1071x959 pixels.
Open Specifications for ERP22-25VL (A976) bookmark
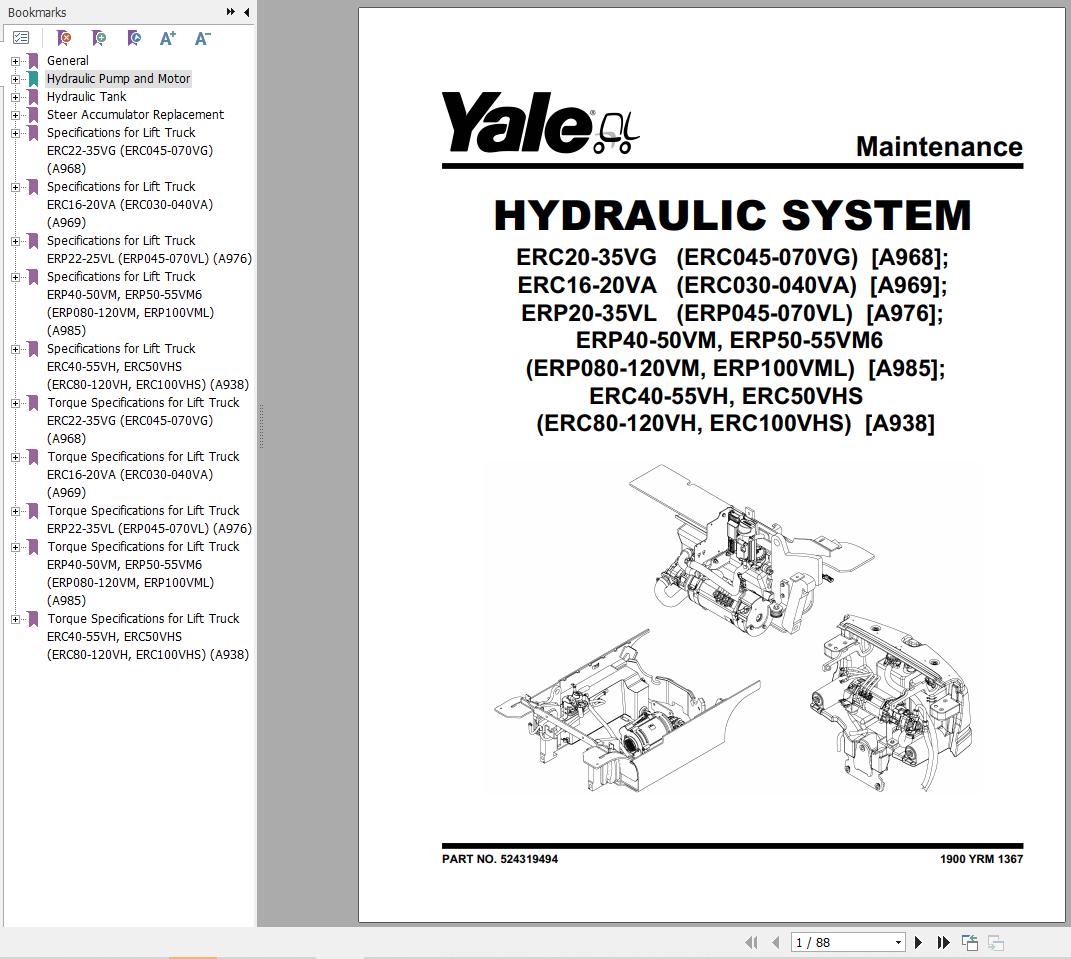[x=149, y=249]
